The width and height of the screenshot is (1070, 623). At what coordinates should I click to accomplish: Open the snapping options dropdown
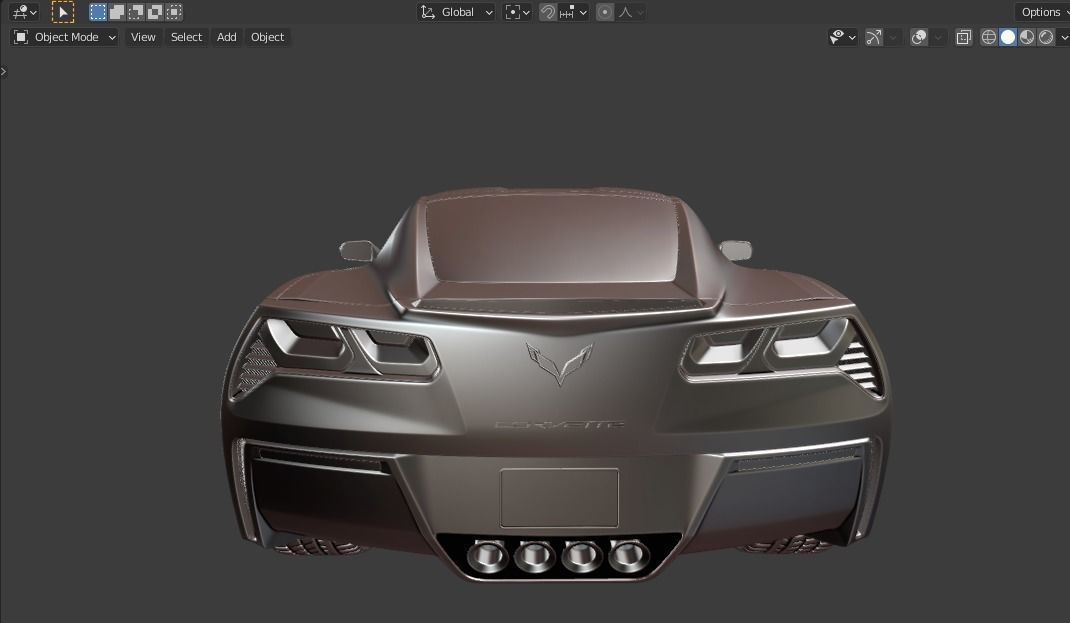573,12
